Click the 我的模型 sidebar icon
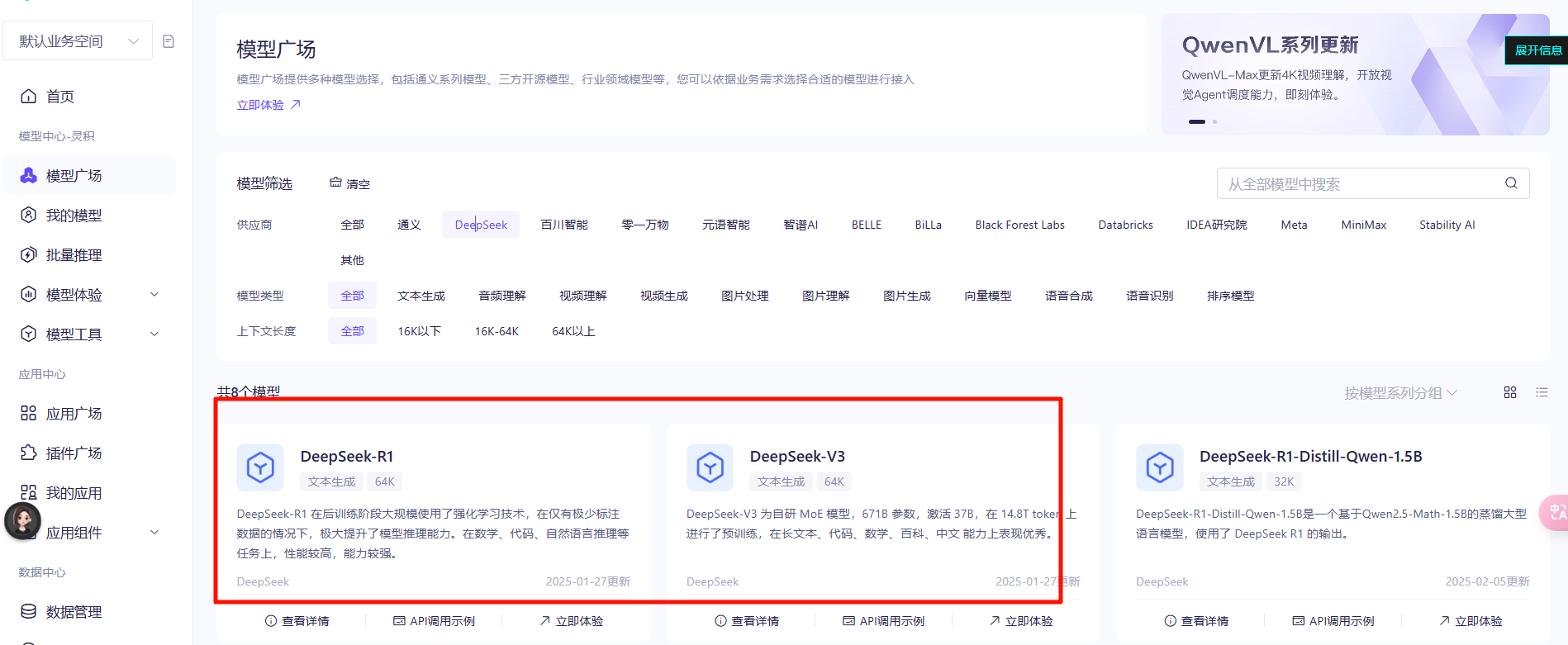Image resolution: width=1568 pixels, height=645 pixels. (28, 215)
